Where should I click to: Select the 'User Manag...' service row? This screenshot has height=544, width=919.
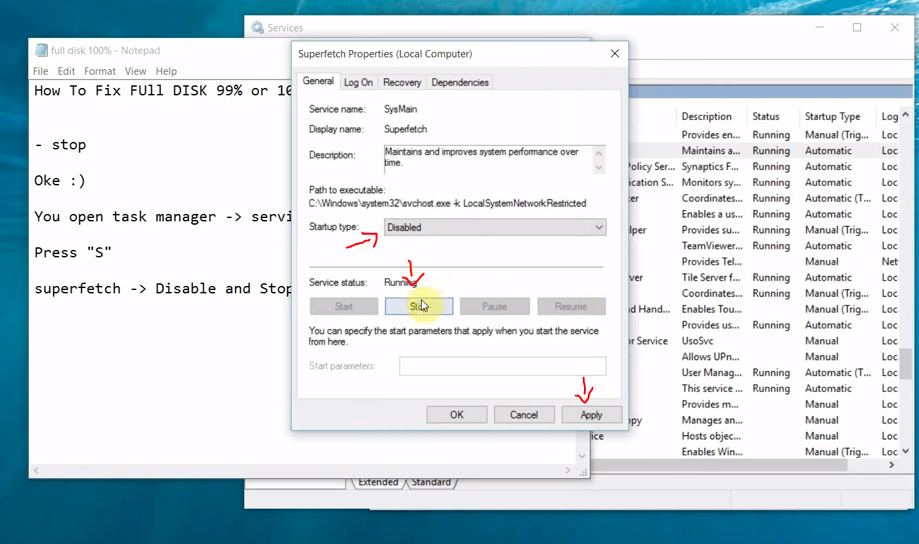click(x=765, y=372)
